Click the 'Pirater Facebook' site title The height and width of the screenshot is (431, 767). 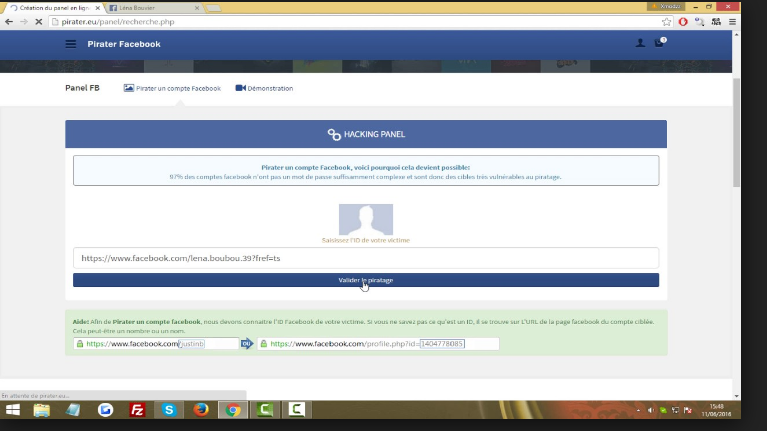coord(124,44)
